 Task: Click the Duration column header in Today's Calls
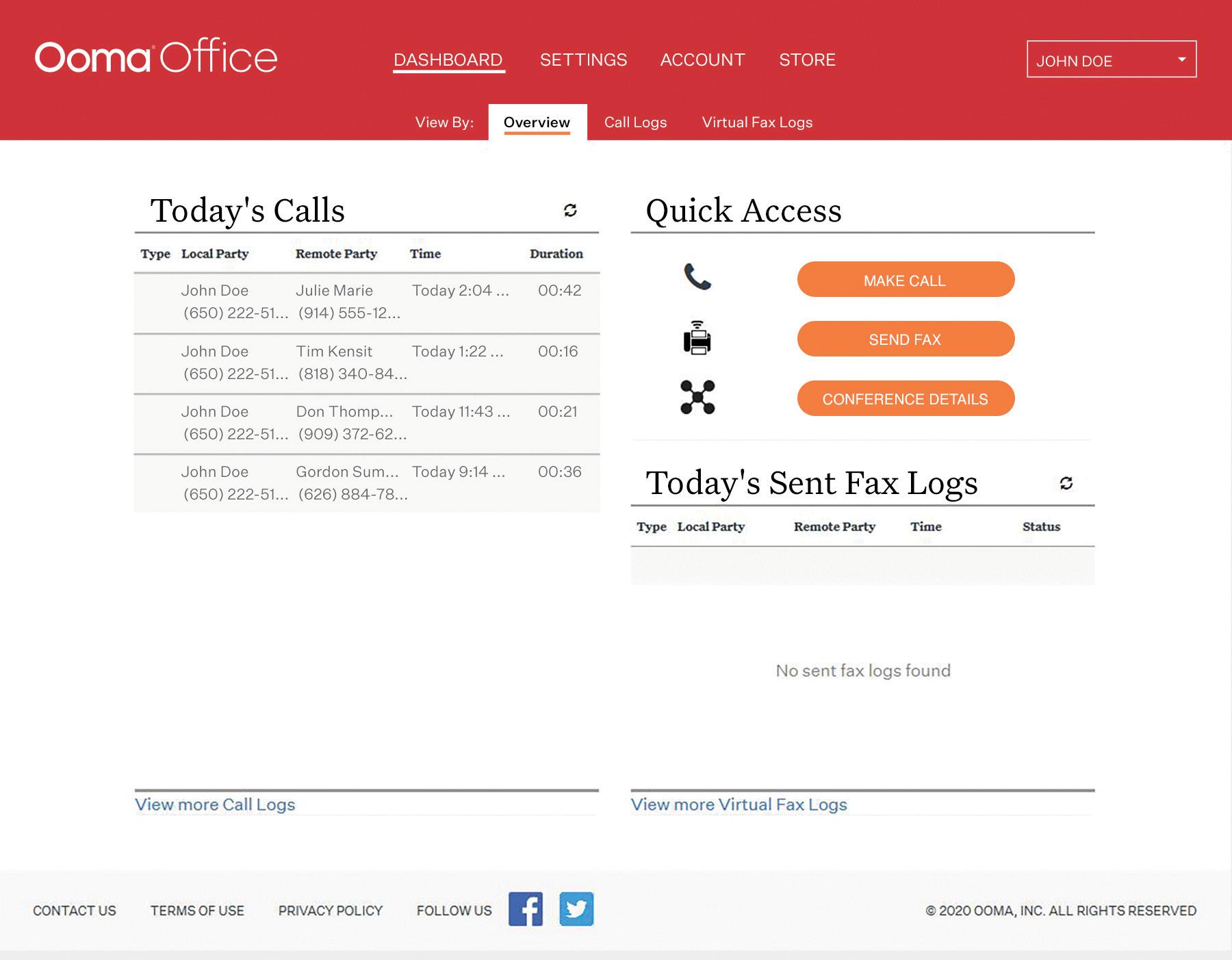pos(556,254)
